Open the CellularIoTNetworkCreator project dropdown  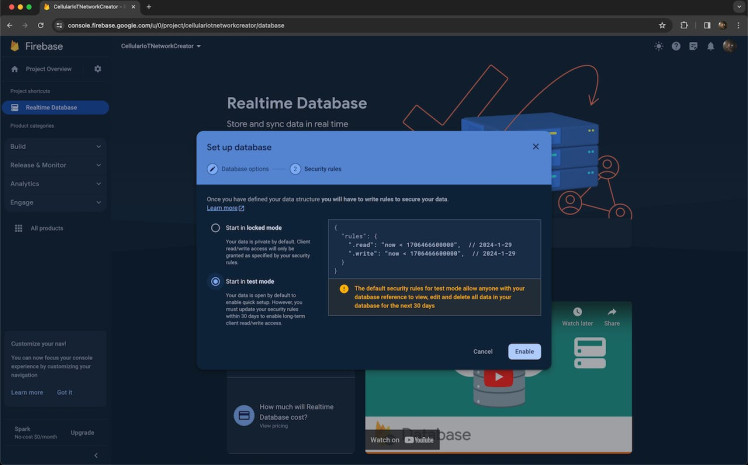[161, 46]
